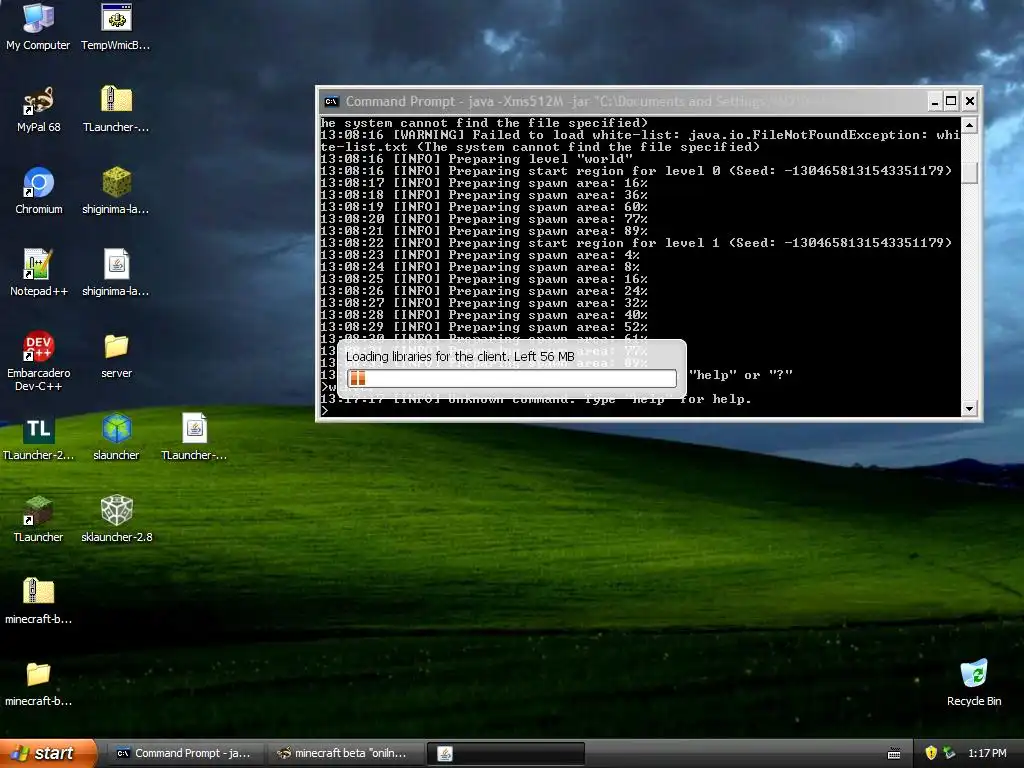Click the Command Prompt scroll down arrow
Image resolution: width=1024 pixels, height=768 pixels.
[x=970, y=409]
